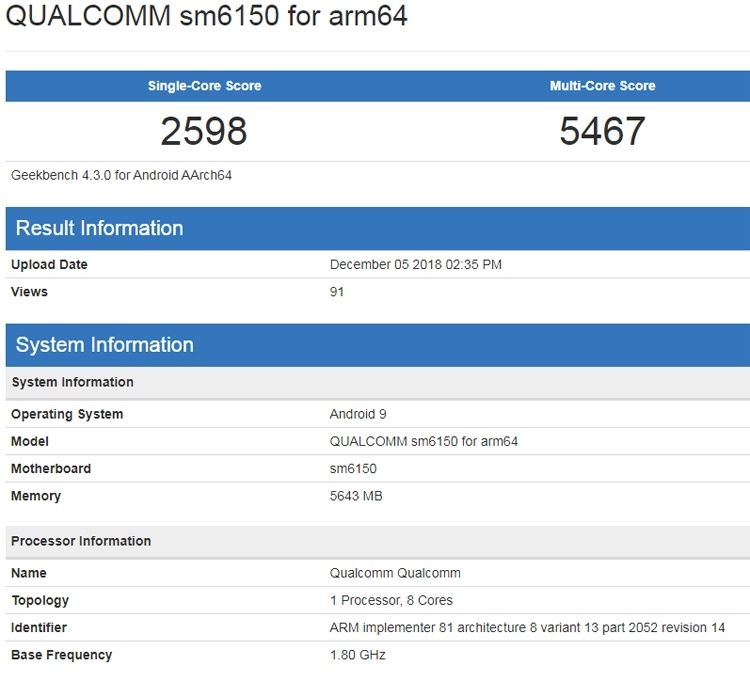Select the 'ARM implementer 81 architecture 8' identifier value
Image resolution: width=750 pixels, height=681 pixels.
[x=527, y=627]
